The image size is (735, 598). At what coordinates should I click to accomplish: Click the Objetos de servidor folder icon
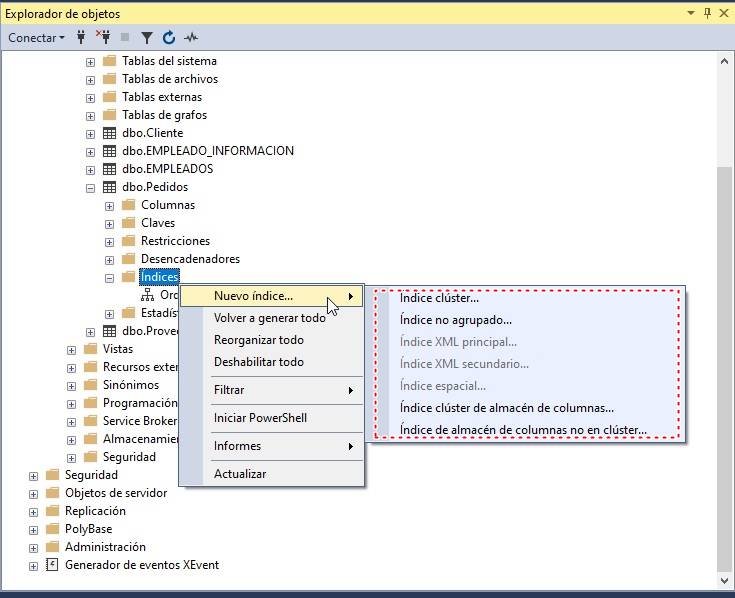click(x=52, y=493)
